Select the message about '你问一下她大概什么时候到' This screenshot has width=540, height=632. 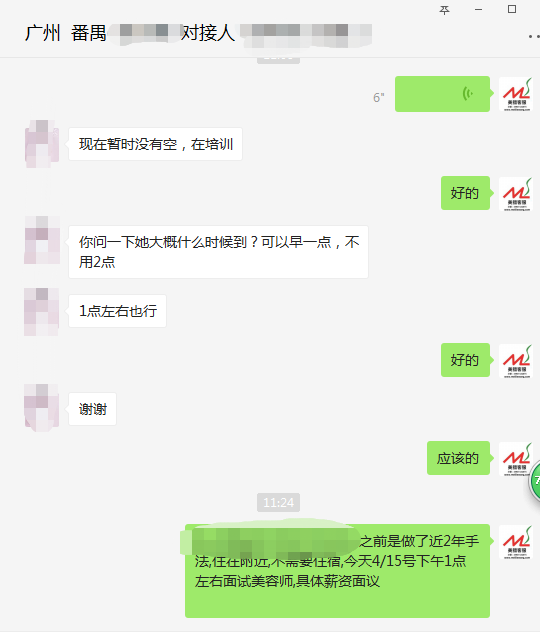(218, 252)
